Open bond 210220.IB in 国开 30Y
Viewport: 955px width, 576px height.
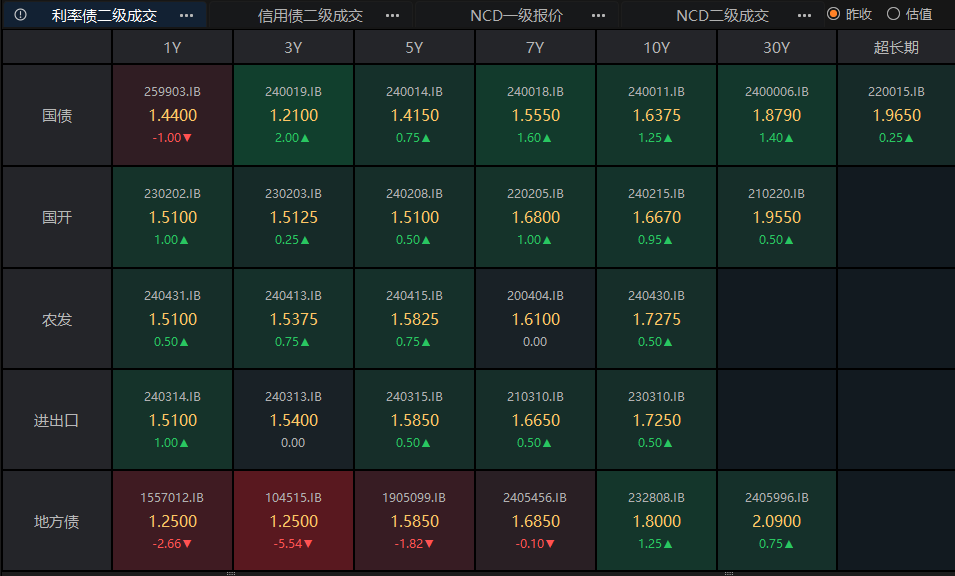coord(776,217)
